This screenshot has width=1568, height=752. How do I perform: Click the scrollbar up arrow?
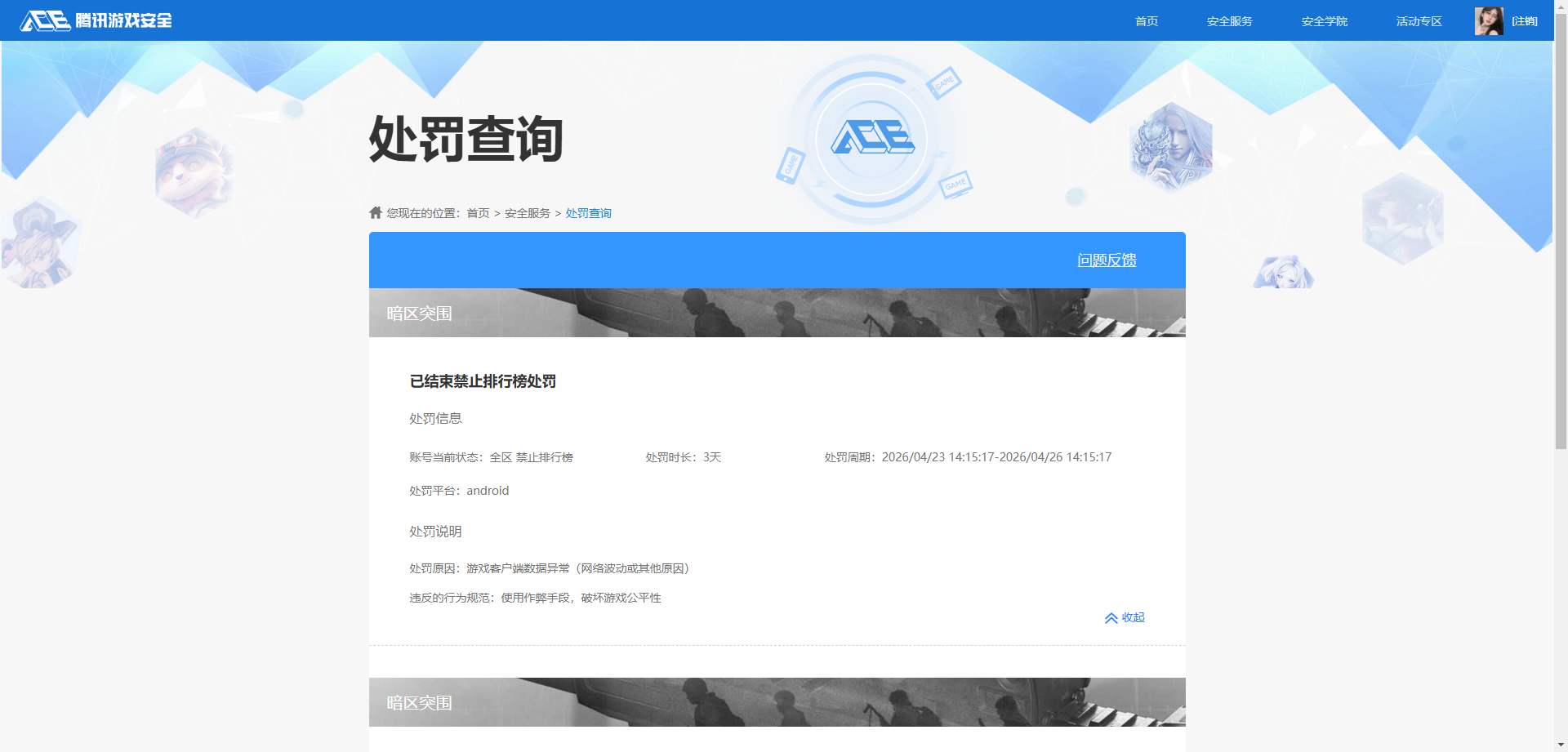click(x=1561, y=7)
